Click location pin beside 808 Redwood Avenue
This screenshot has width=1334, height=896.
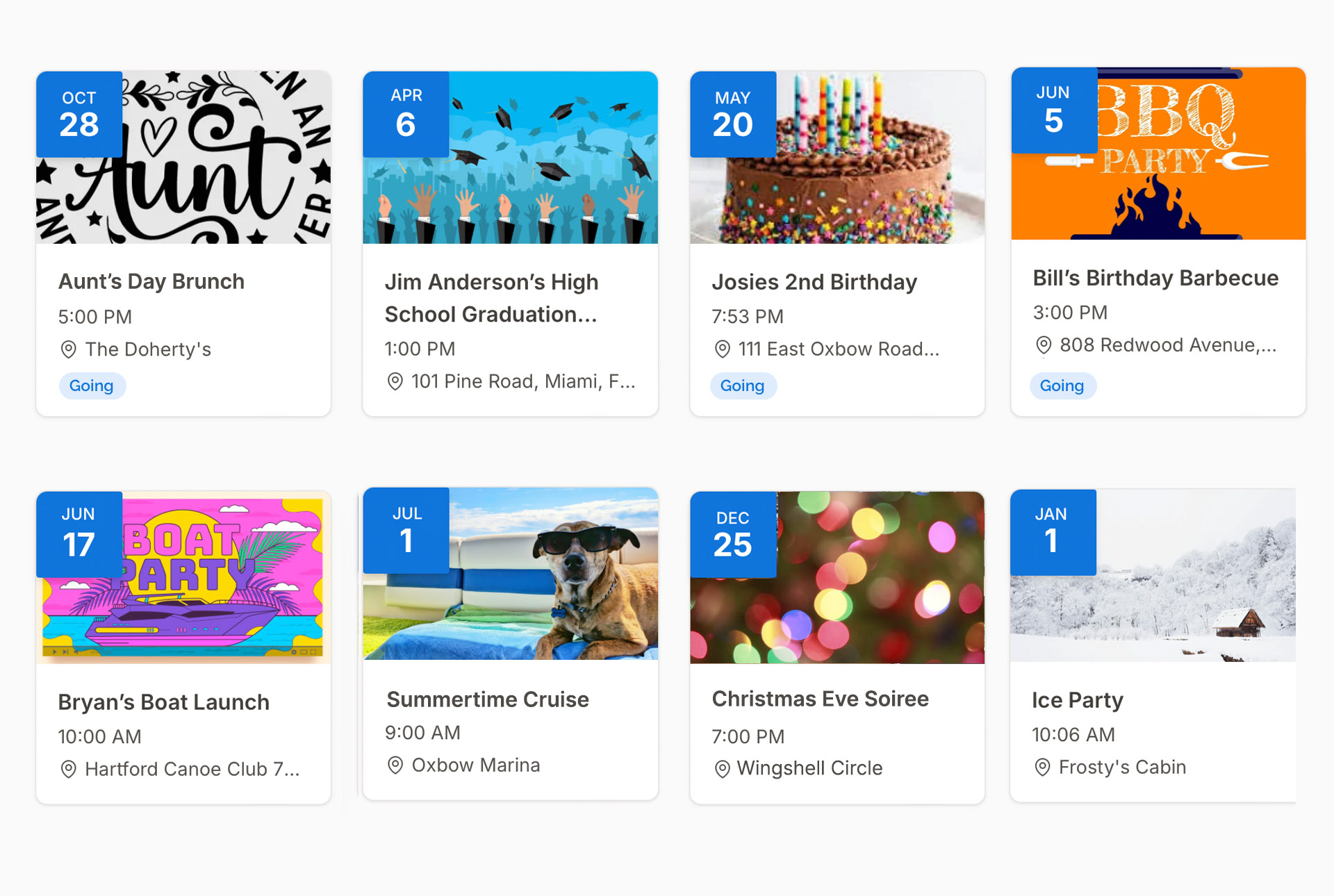(1043, 345)
